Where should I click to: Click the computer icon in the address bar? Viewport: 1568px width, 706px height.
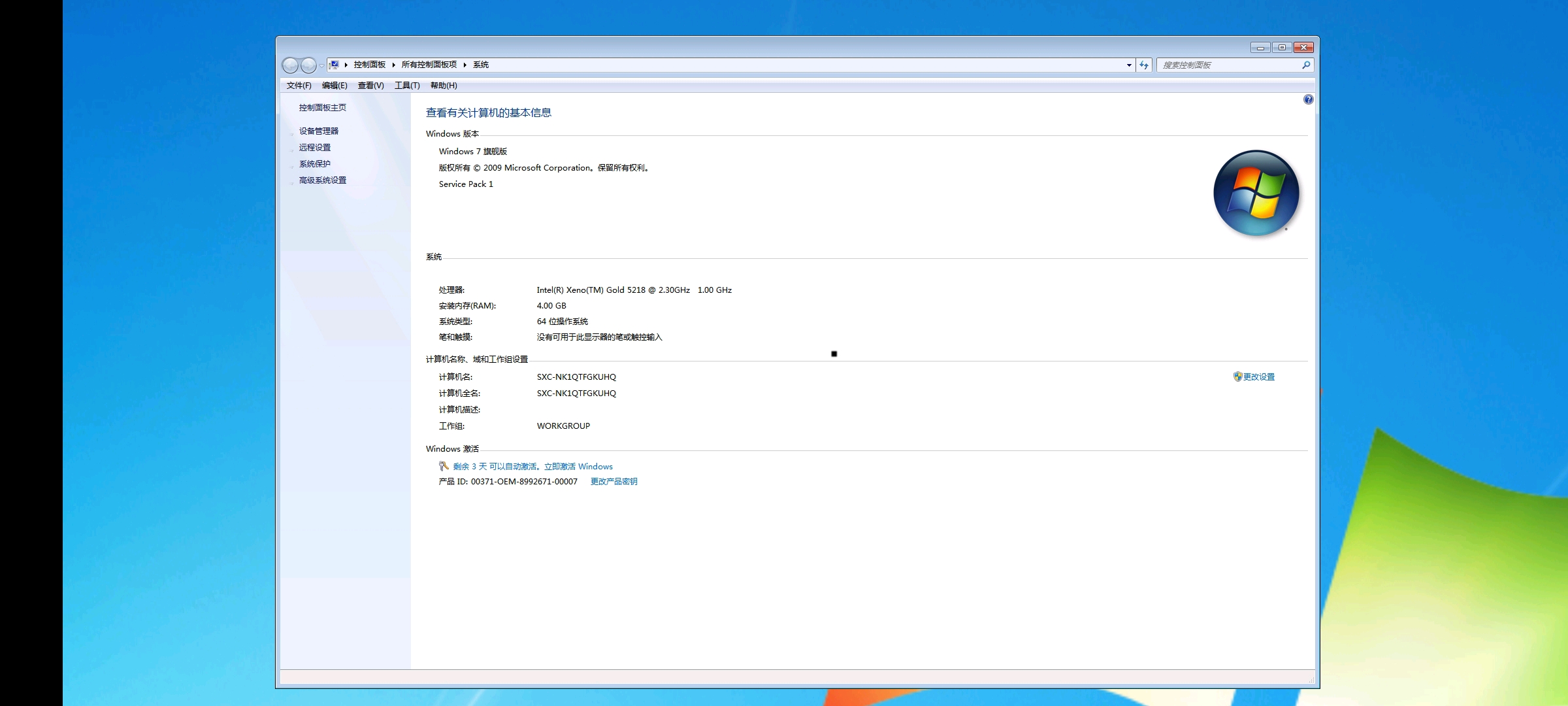pyautogui.click(x=334, y=65)
